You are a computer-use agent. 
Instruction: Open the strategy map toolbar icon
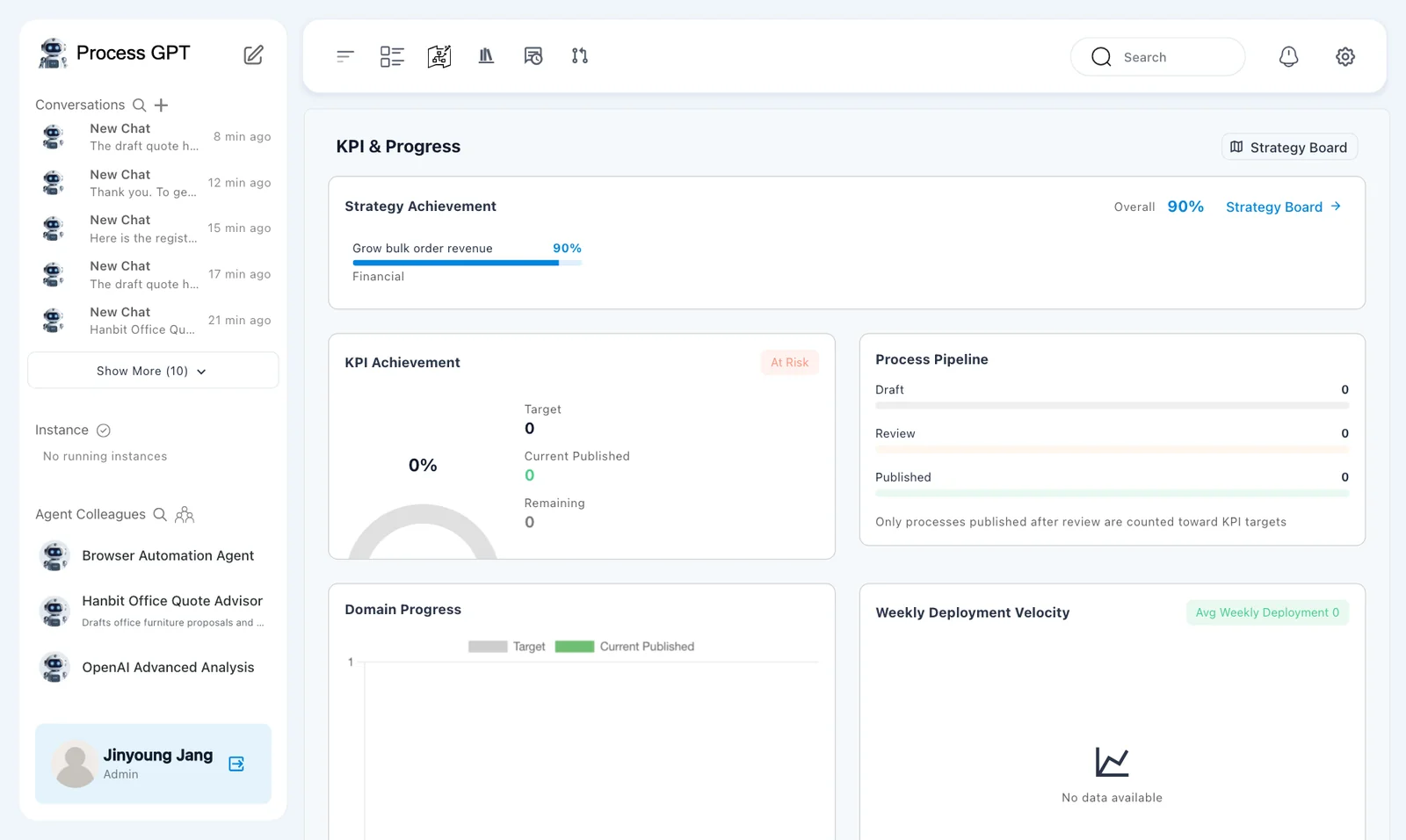(439, 56)
